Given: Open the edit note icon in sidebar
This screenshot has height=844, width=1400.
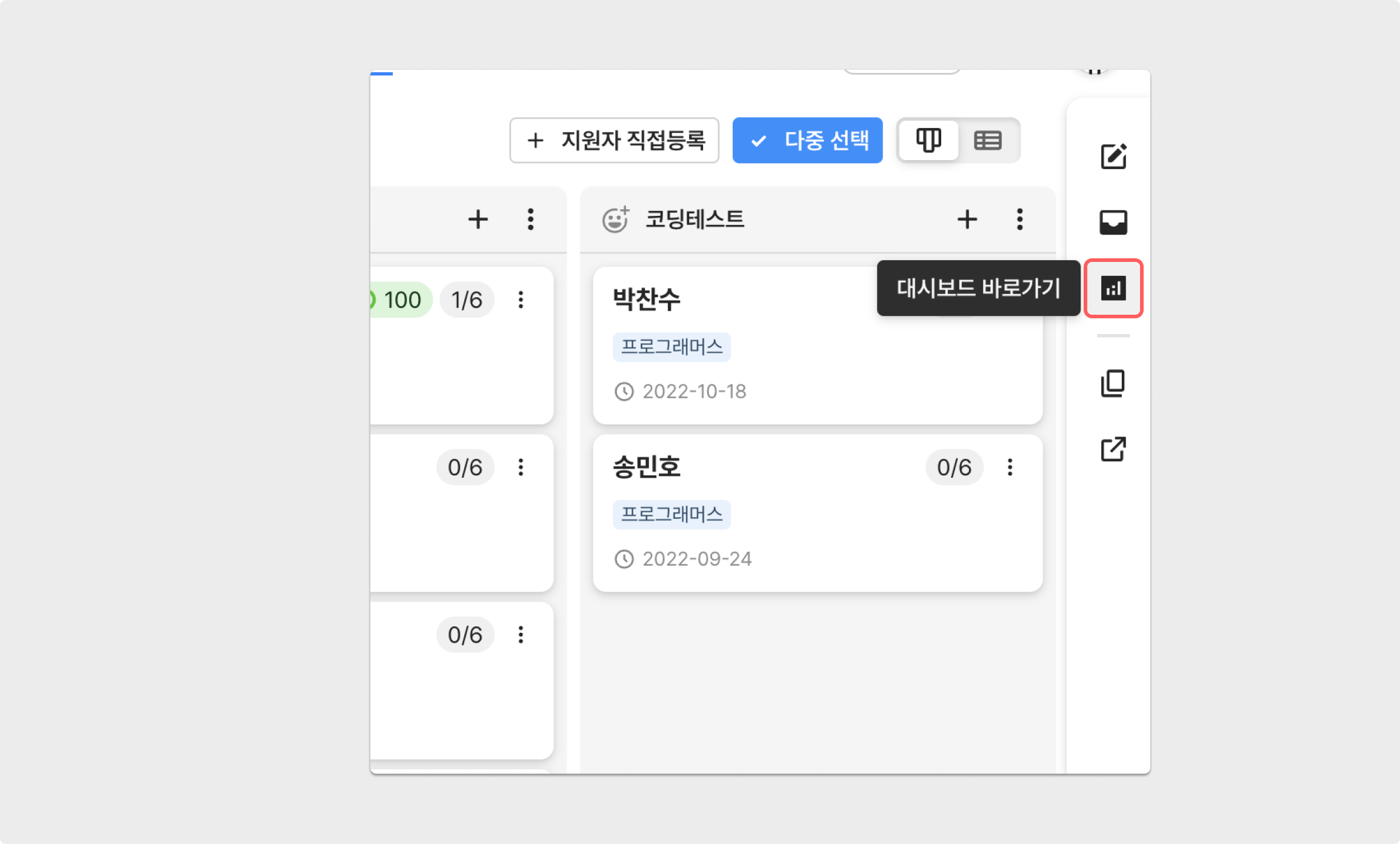Looking at the screenshot, I should (1113, 156).
